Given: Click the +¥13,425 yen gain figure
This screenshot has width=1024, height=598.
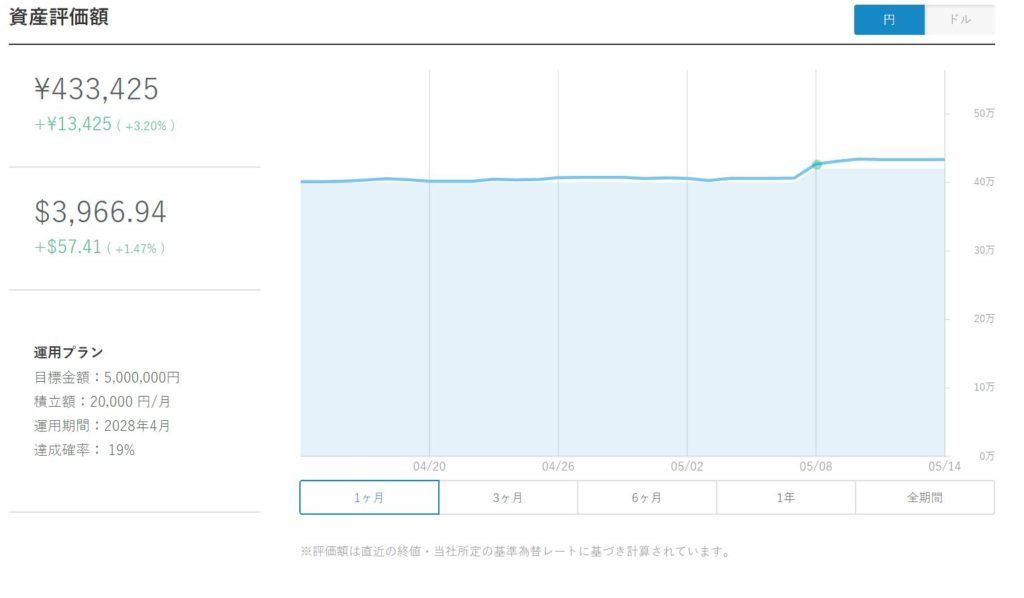Looking at the screenshot, I should (x=73, y=124).
